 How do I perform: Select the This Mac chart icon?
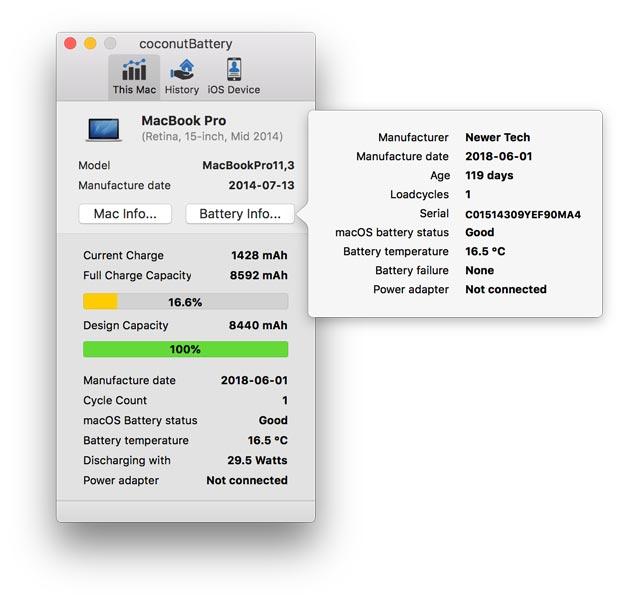pos(134,70)
